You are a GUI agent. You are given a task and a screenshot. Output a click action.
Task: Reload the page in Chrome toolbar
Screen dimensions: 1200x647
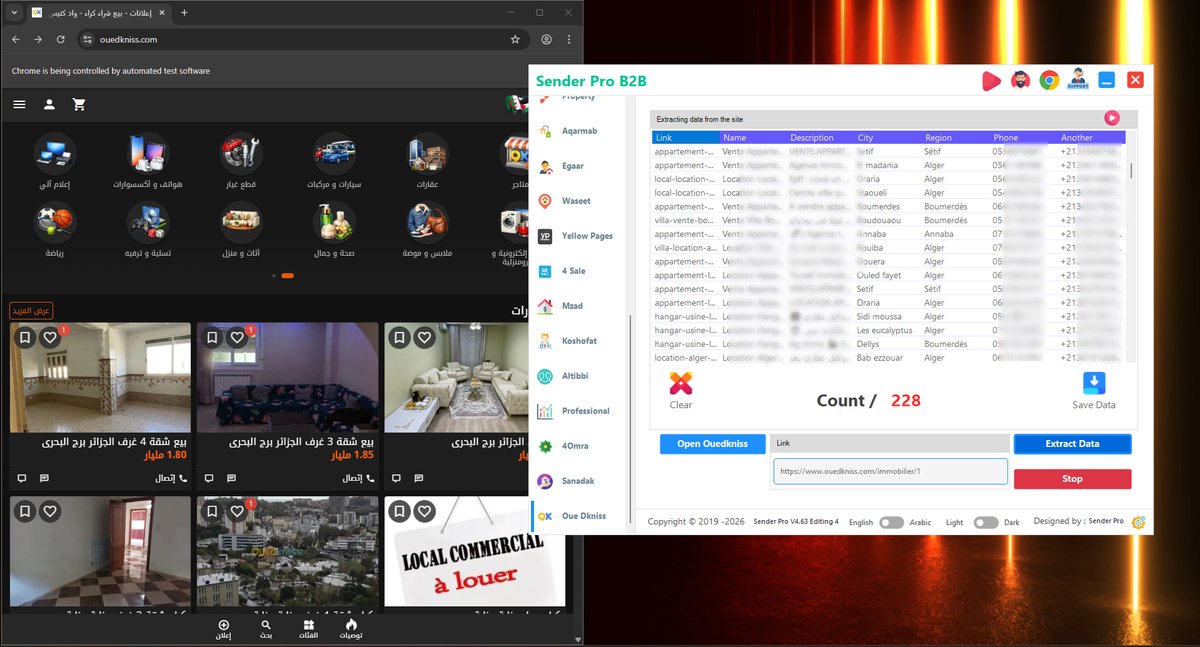(x=61, y=39)
